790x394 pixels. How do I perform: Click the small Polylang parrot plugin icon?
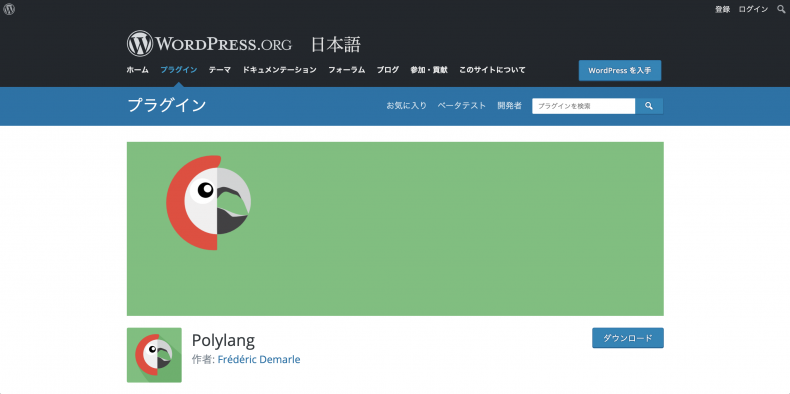click(x=154, y=355)
